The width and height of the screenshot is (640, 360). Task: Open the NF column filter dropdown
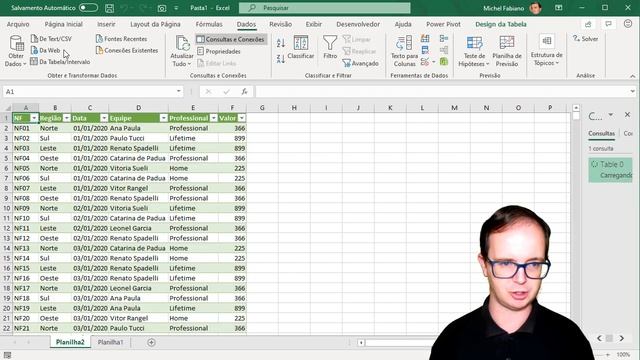34,118
